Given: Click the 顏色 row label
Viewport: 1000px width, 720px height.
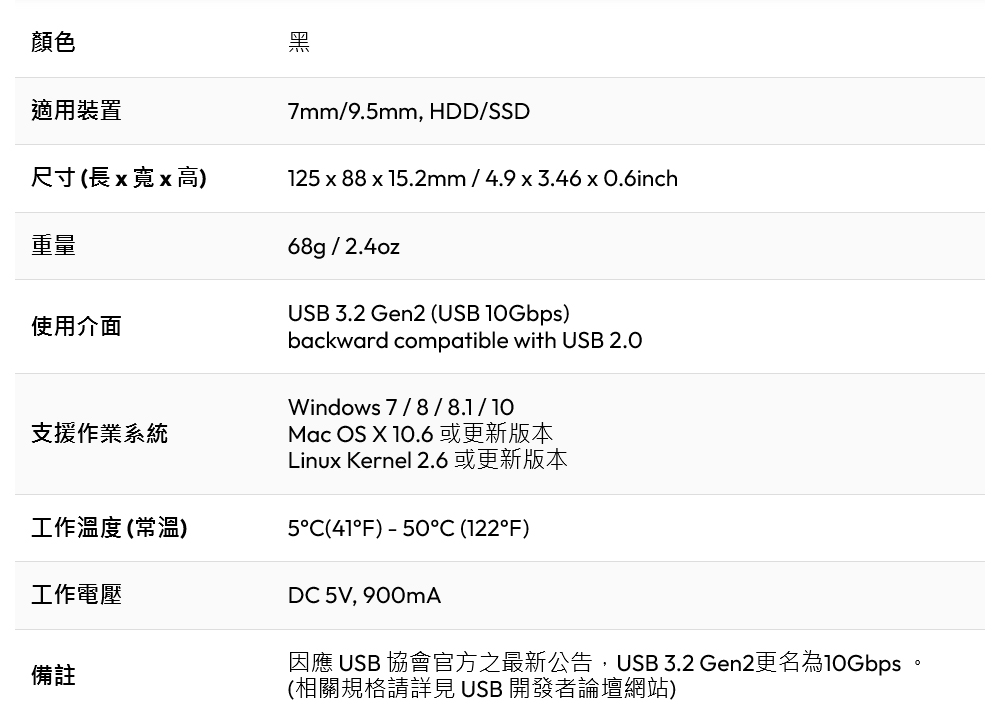Looking at the screenshot, I should coord(53,42).
